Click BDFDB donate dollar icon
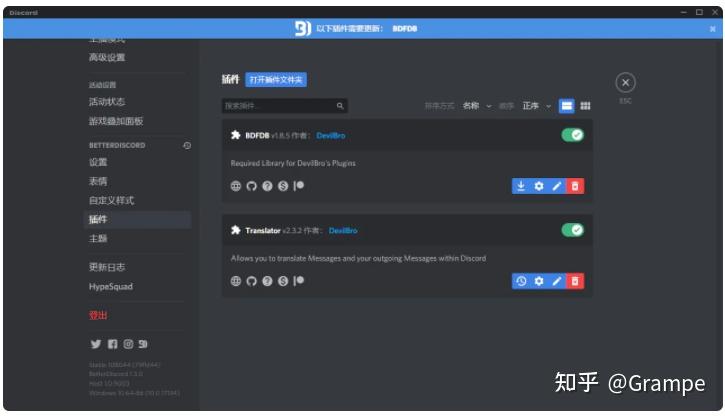This screenshot has height=417, width=725. (283, 186)
